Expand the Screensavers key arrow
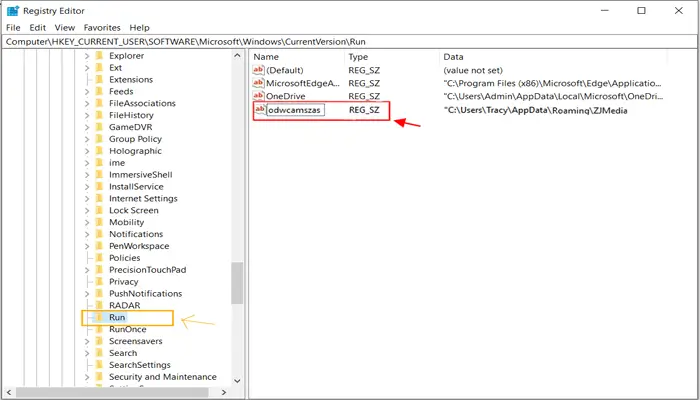700x400 pixels. coord(87,341)
